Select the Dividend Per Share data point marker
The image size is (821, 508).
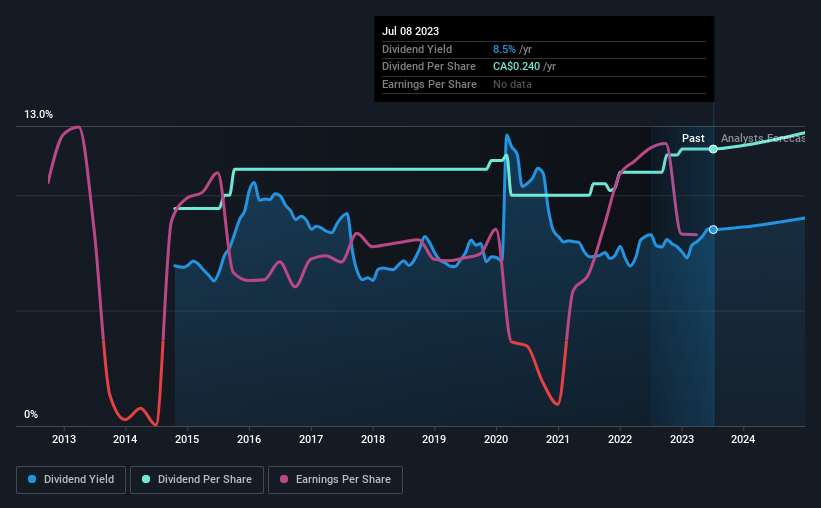[x=713, y=149]
